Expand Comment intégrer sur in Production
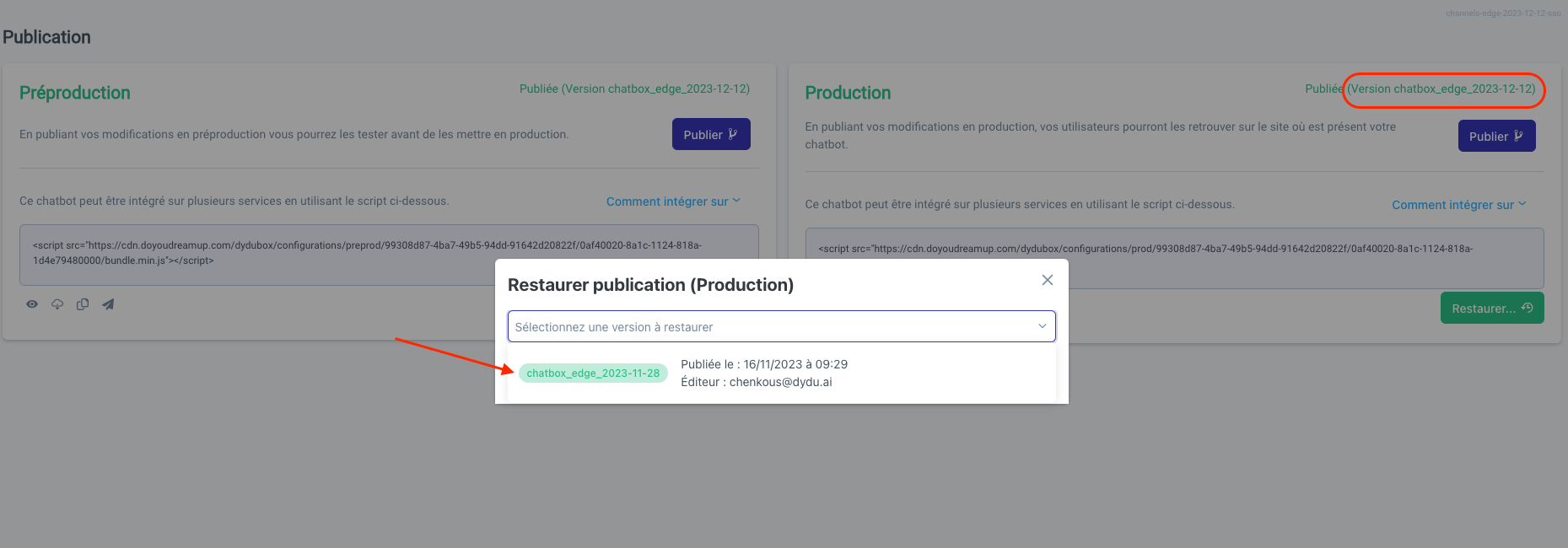The width and height of the screenshot is (1568, 548). [1459, 205]
